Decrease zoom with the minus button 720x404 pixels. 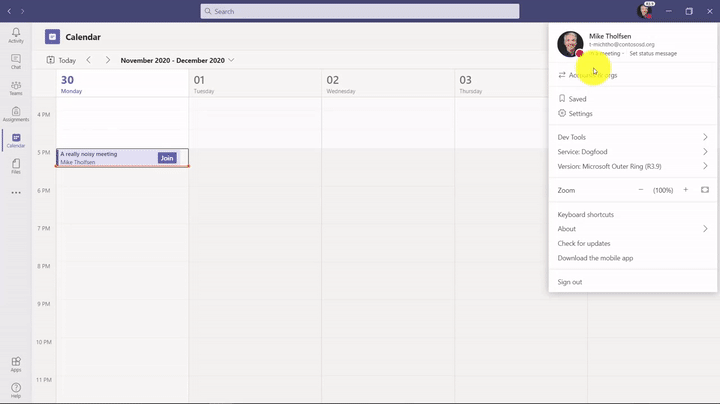pyautogui.click(x=641, y=190)
